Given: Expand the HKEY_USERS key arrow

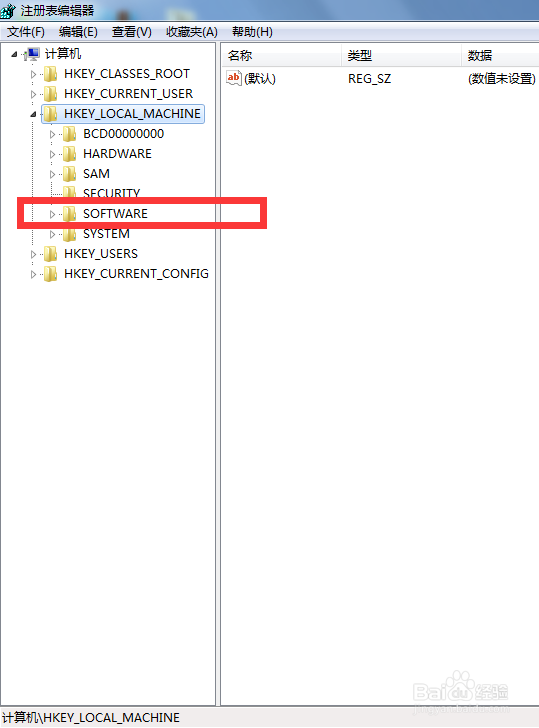Looking at the screenshot, I should click(x=33, y=254).
